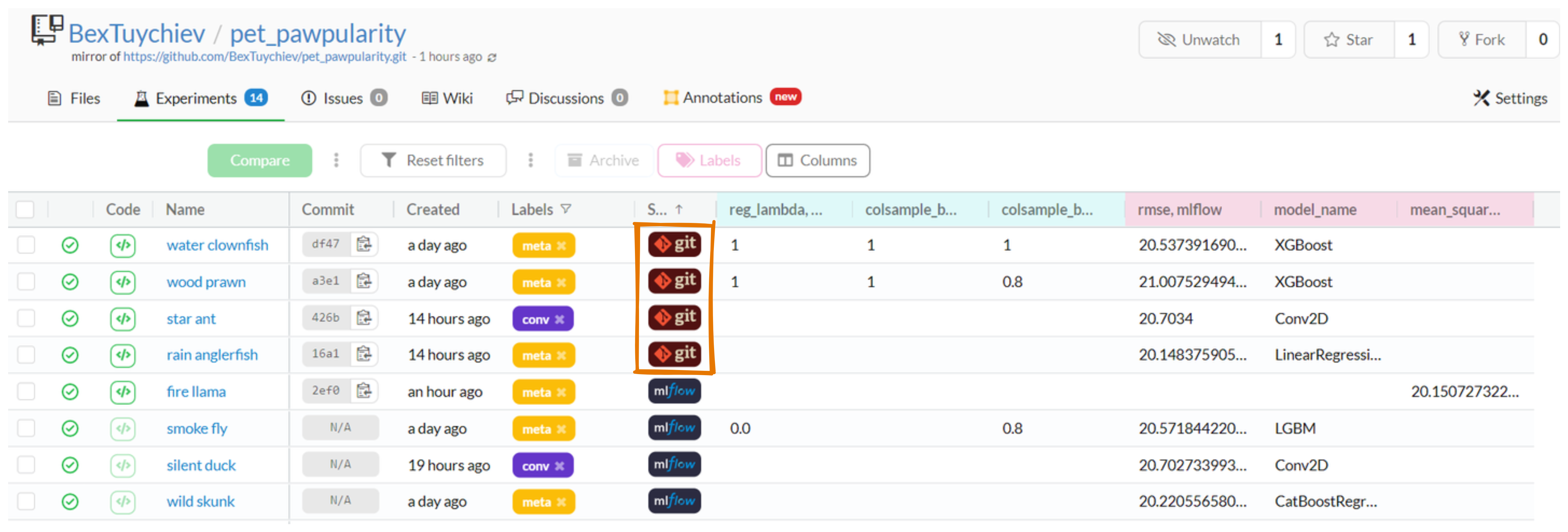This screenshot has width=1568, height=532.
Task: Open the Wiki tab
Action: pos(447,98)
